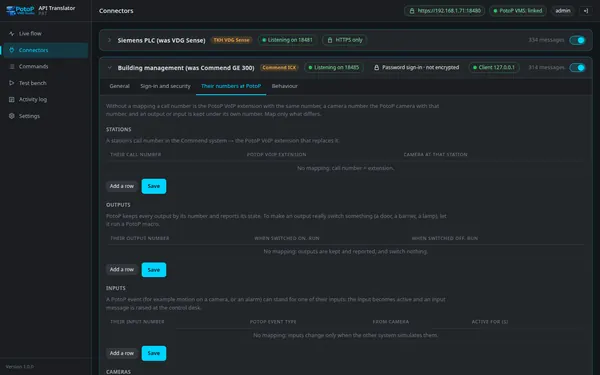
Task: Click the INPUTS section heading
Action: coord(116,288)
